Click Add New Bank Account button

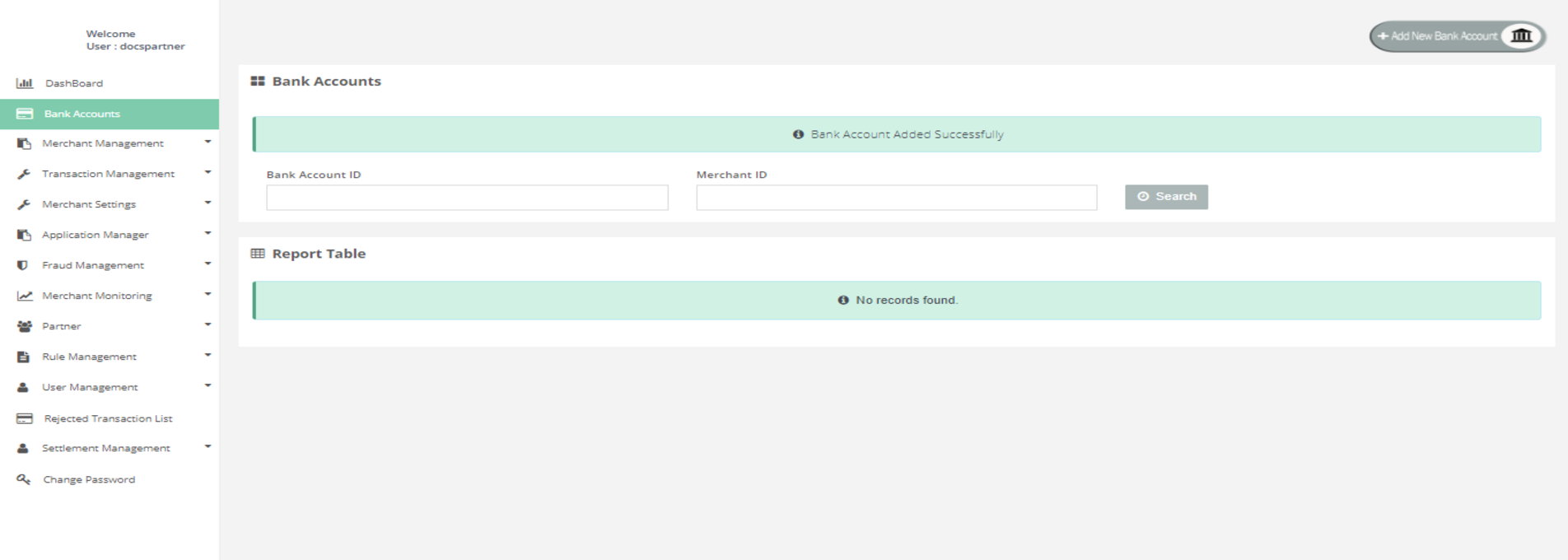coord(1443,36)
